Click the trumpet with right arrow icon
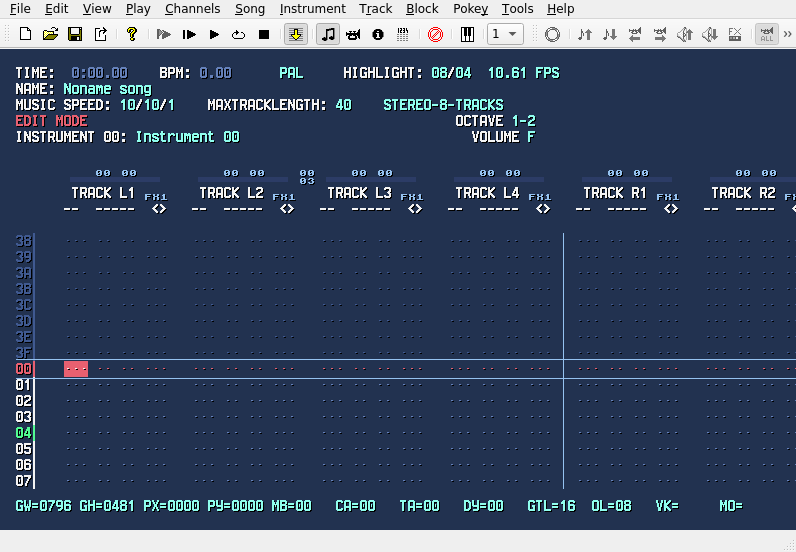The image size is (796, 552). coord(659,35)
